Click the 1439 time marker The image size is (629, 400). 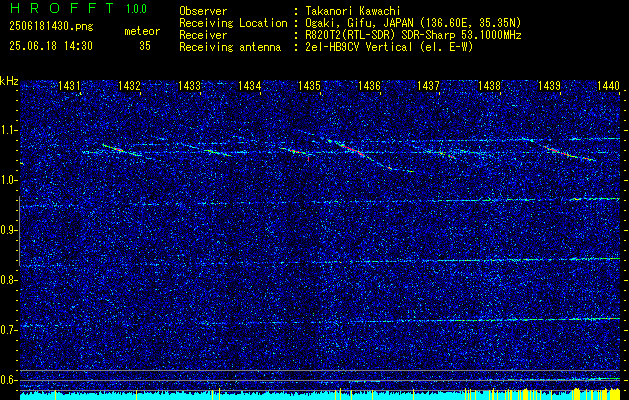point(549,85)
